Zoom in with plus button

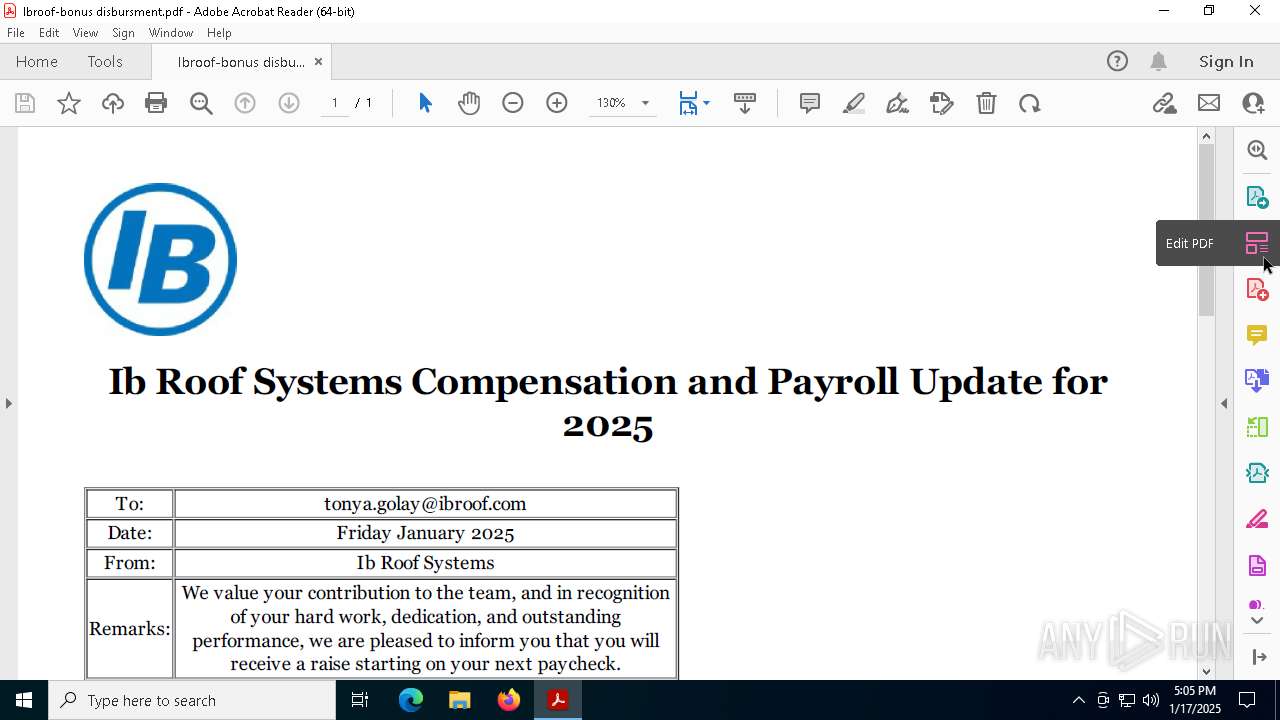coord(557,103)
